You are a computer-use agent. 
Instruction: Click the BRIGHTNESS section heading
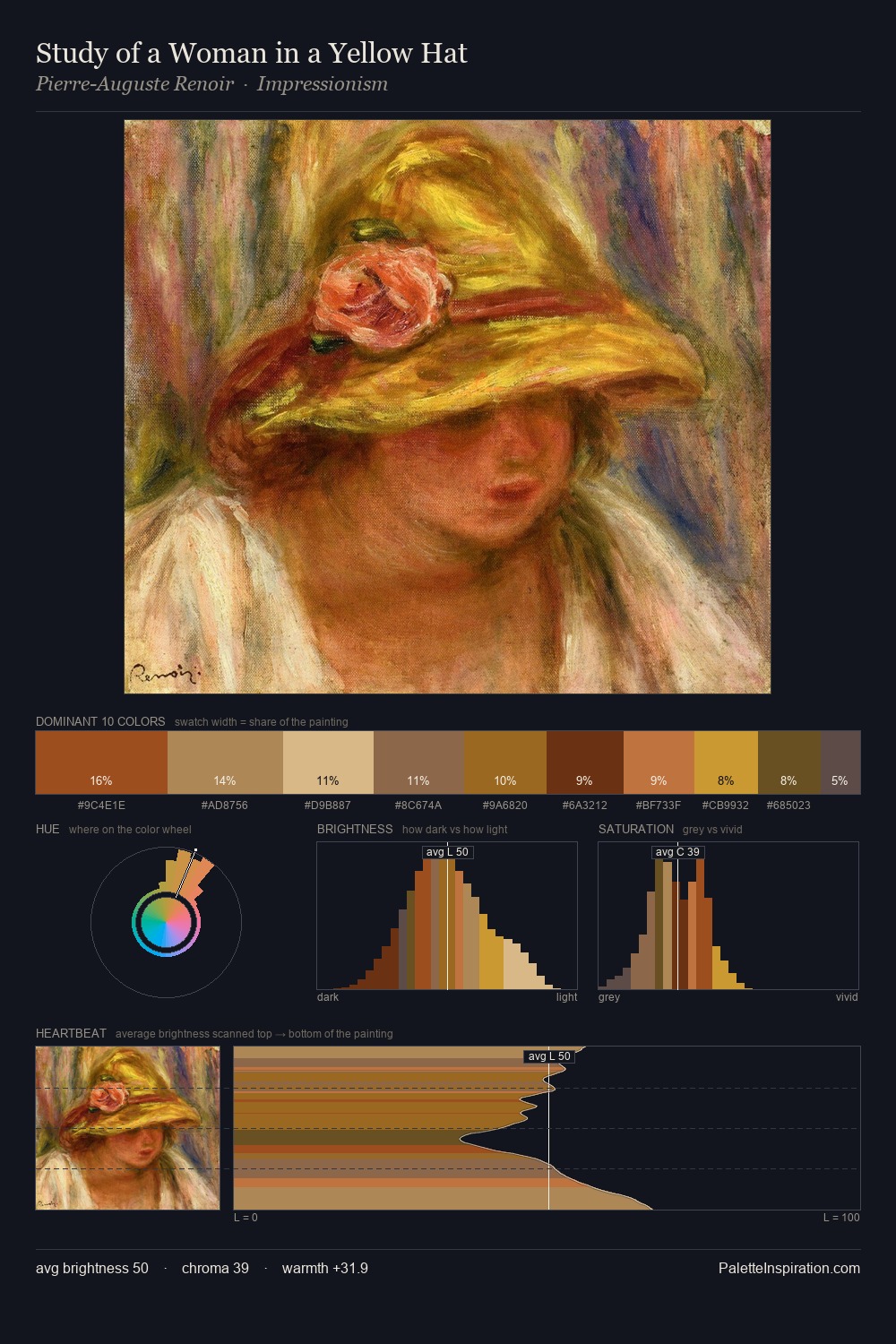pos(355,829)
